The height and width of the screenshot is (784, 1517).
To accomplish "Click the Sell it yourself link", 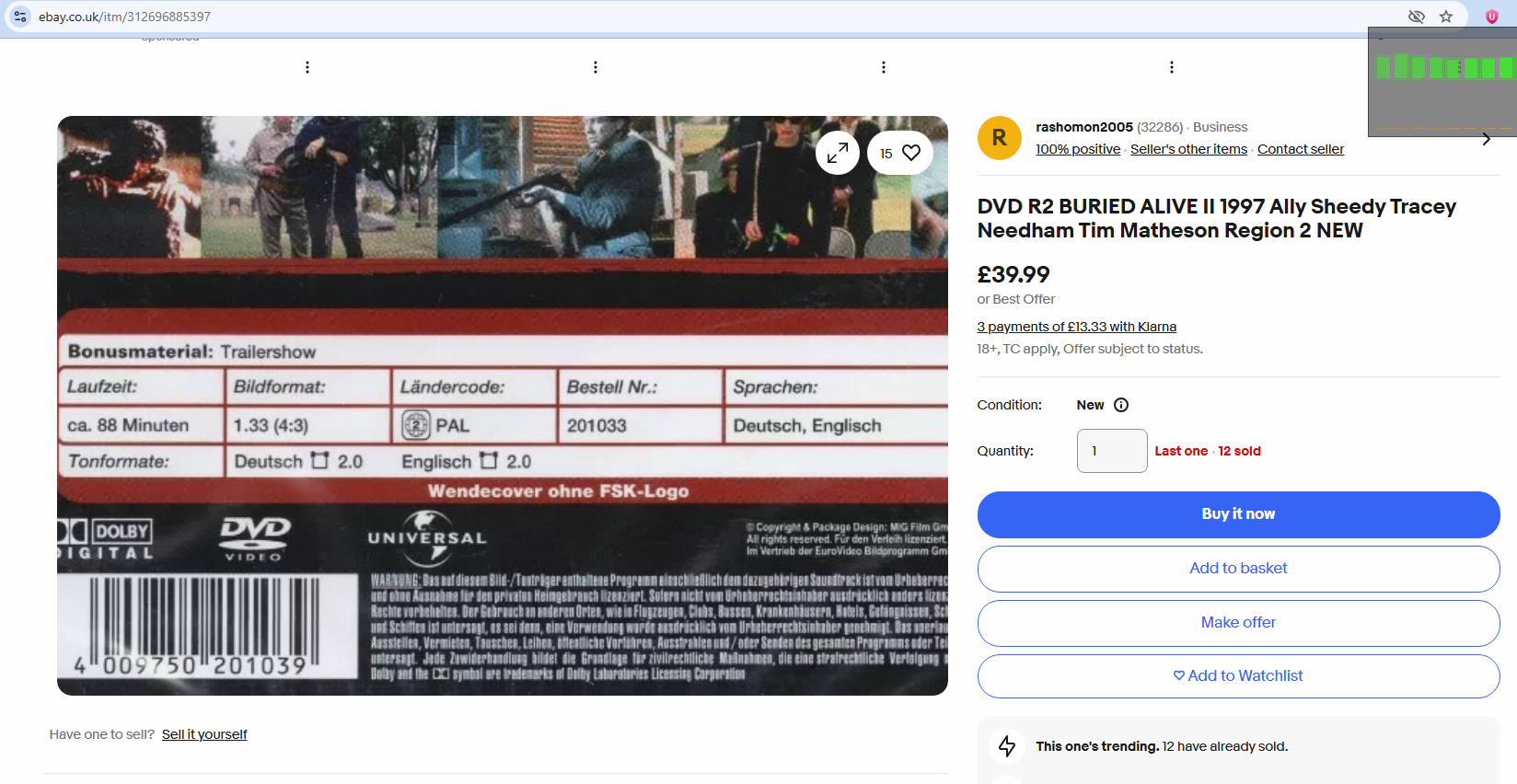I will pyautogui.click(x=204, y=734).
